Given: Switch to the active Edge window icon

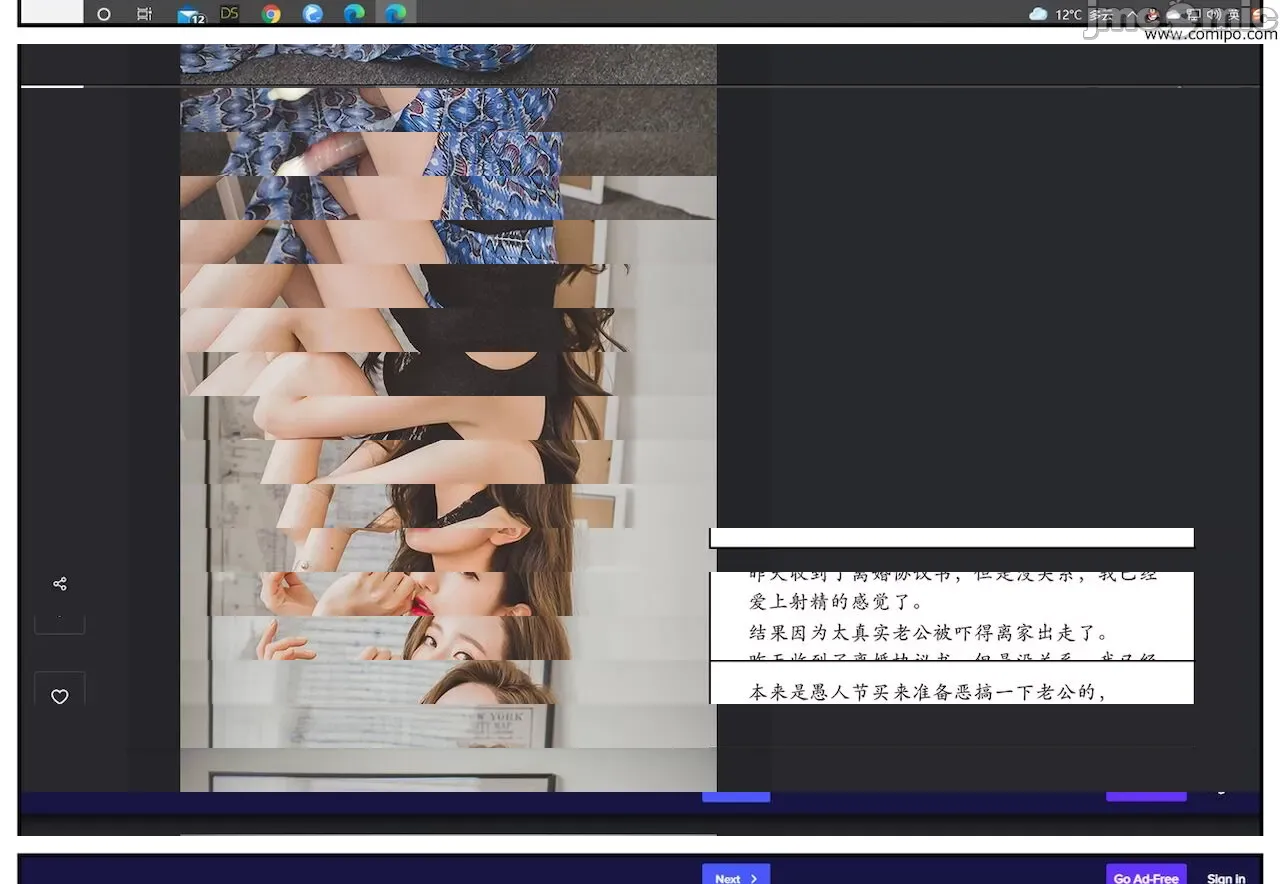Looking at the screenshot, I should click(x=395, y=14).
